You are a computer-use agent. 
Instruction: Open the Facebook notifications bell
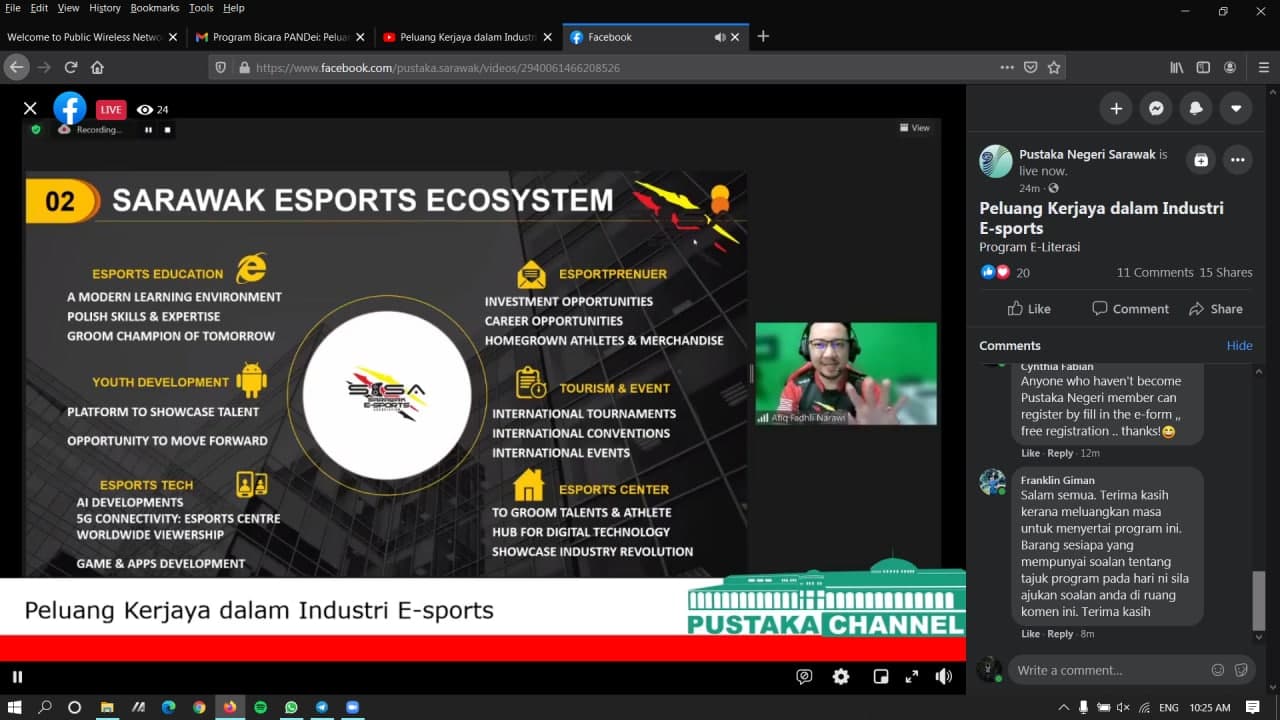[1196, 109]
